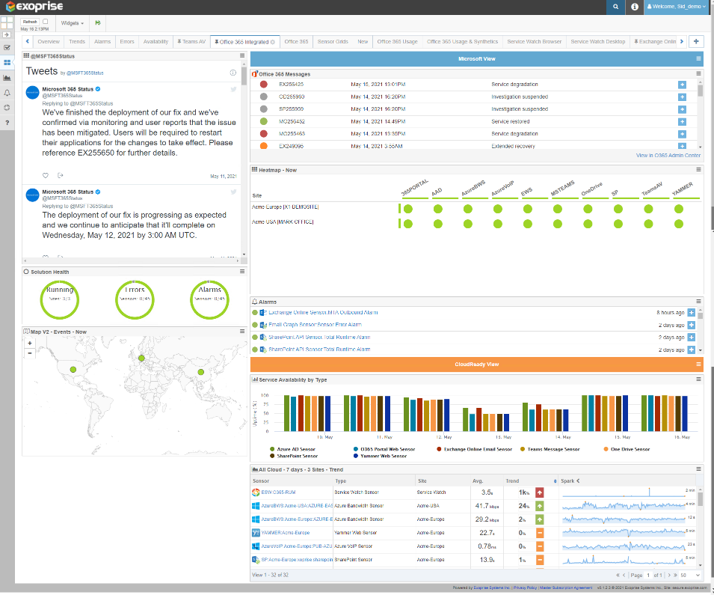Add a new dashboard with plus button
Viewport: 714px width, 595px height.
click(x=696, y=41)
